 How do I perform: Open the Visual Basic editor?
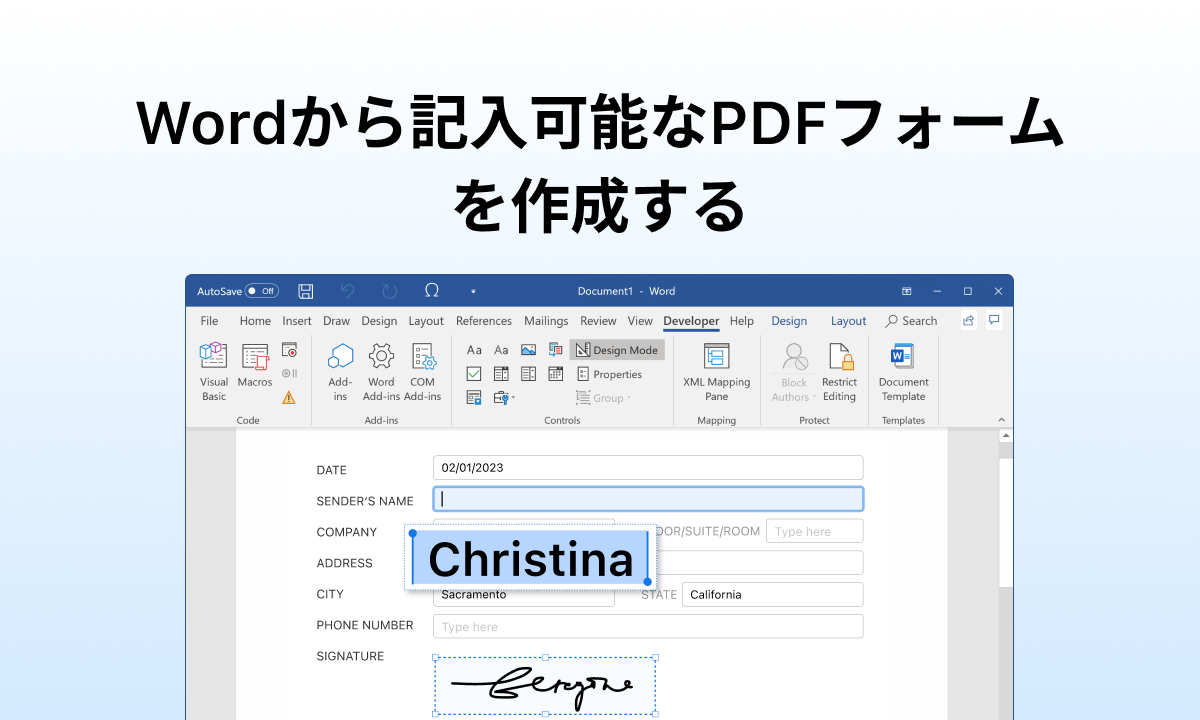tap(214, 371)
